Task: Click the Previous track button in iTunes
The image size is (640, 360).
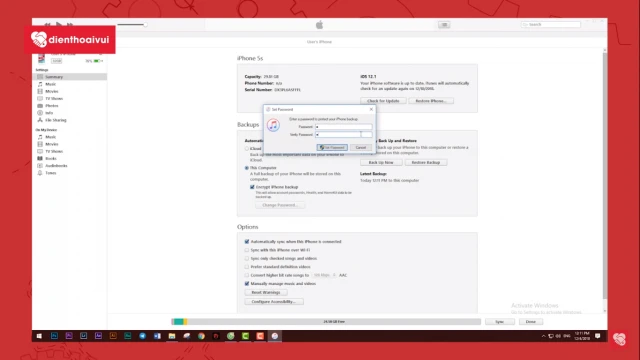Action: [x=48, y=25]
